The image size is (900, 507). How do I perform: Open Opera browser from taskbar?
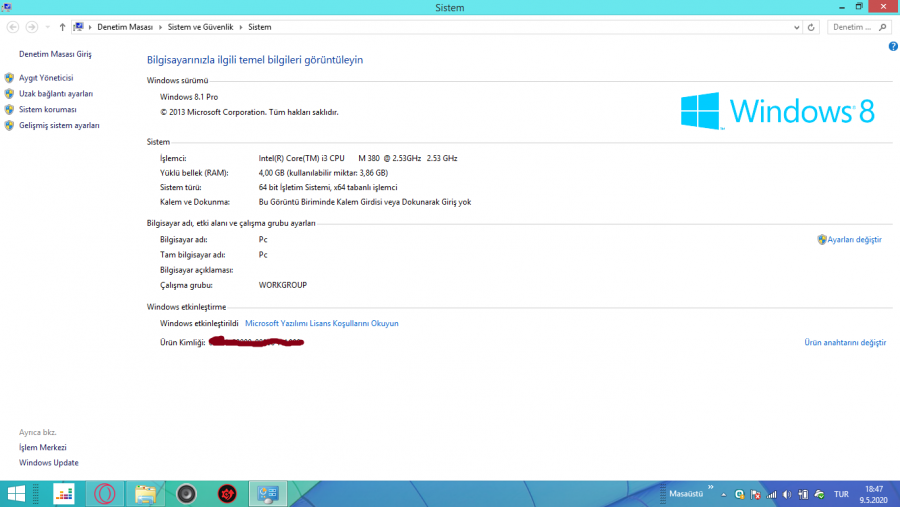104,494
